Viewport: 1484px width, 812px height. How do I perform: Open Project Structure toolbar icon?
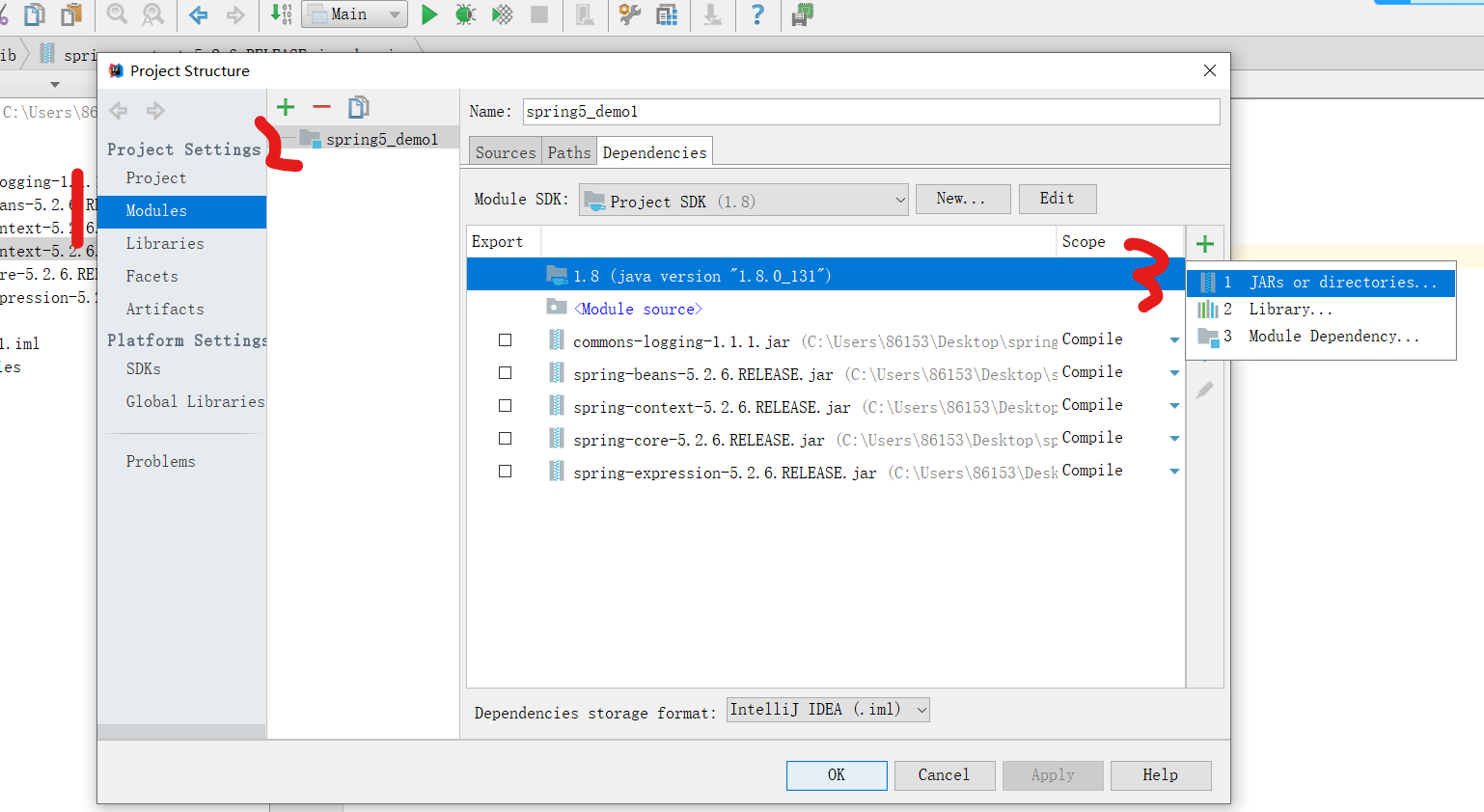[x=667, y=14]
